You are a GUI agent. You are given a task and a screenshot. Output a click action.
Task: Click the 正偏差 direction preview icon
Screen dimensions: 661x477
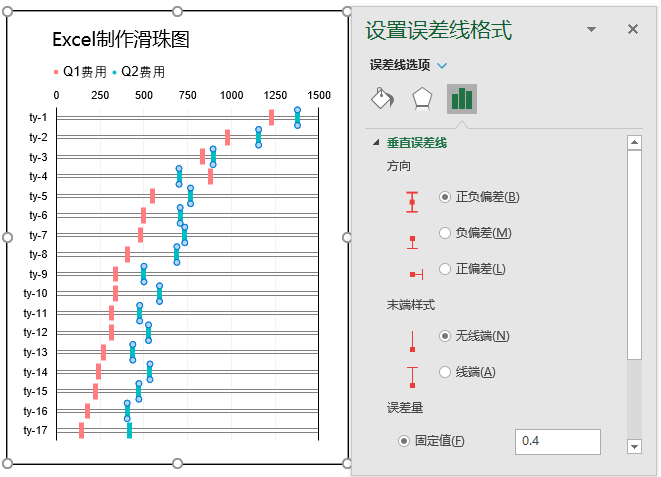pyautogui.click(x=416, y=275)
